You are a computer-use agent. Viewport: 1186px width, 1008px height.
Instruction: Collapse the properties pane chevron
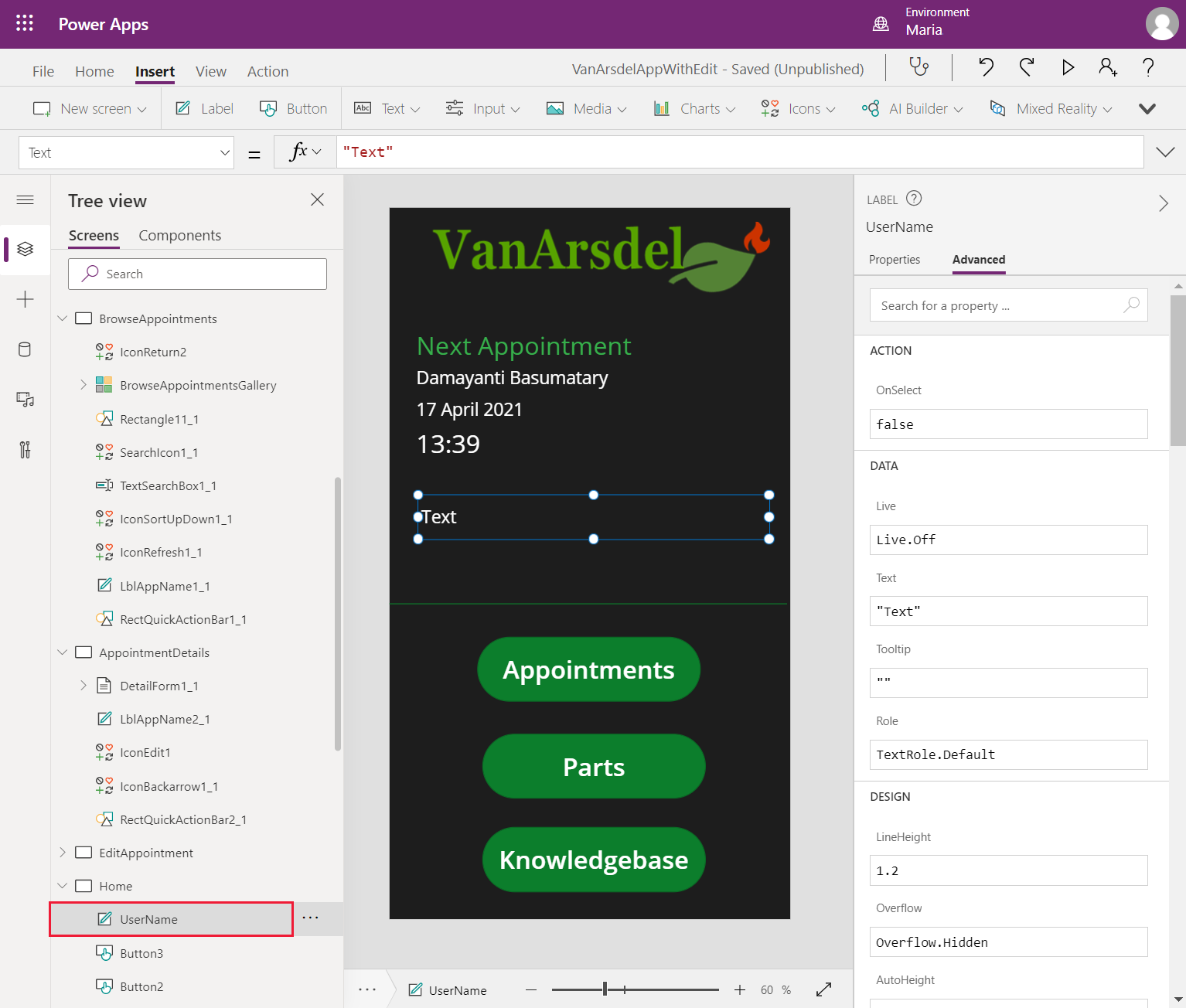coord(1163,203)
